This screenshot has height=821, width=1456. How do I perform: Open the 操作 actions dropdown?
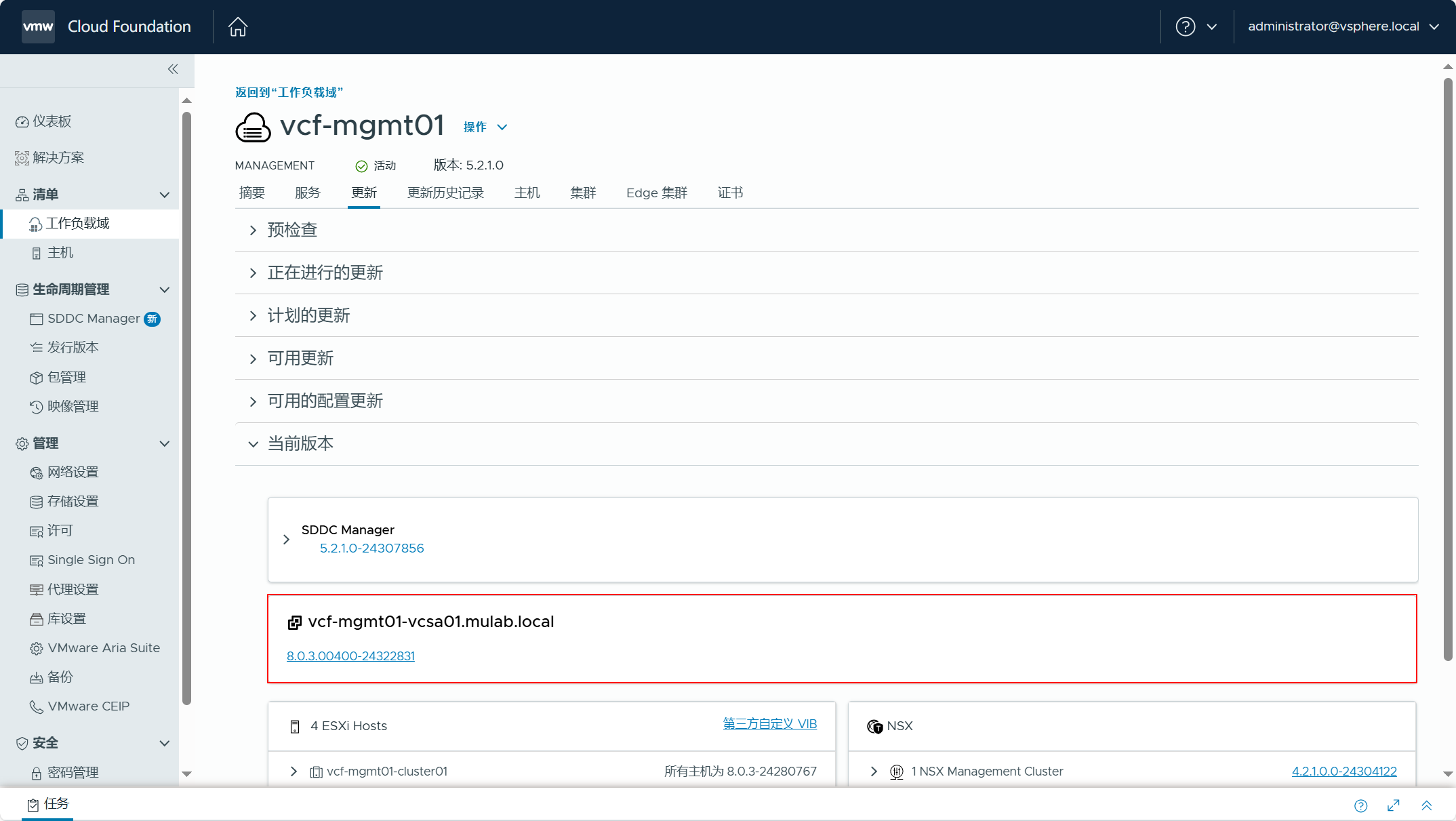[485, 127]
